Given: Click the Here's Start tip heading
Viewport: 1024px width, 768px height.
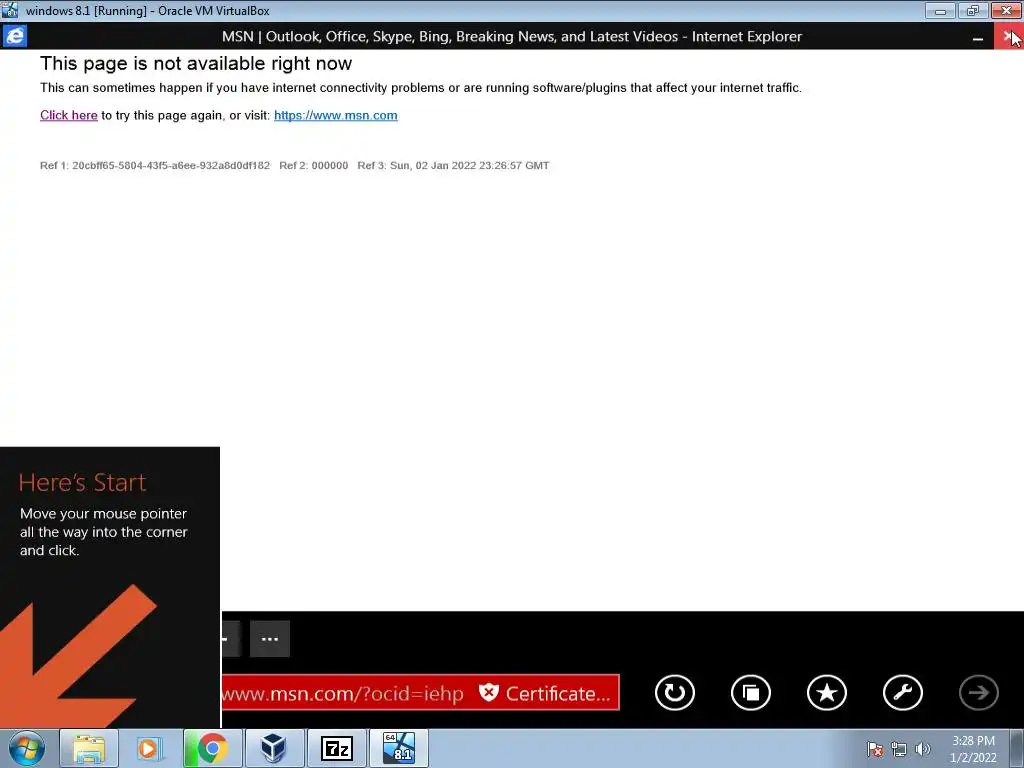Looking at the screenshot, I should click(x=82, y=483).
